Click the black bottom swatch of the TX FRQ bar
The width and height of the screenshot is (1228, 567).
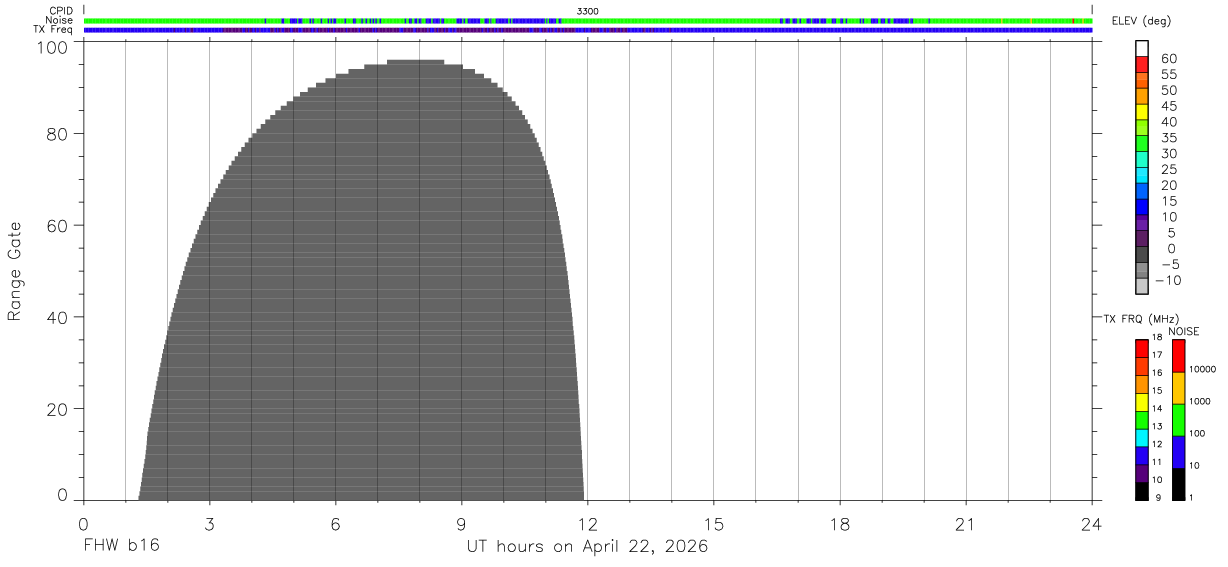coord(1142,491)
